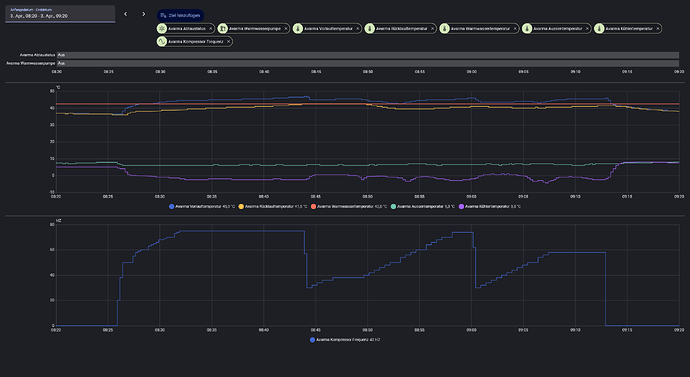Image resolution: width=690 pixels, height=377 pixels.
Task: Toggle the Kompressor Frequenz series in the legend
Action: point(345,340)
